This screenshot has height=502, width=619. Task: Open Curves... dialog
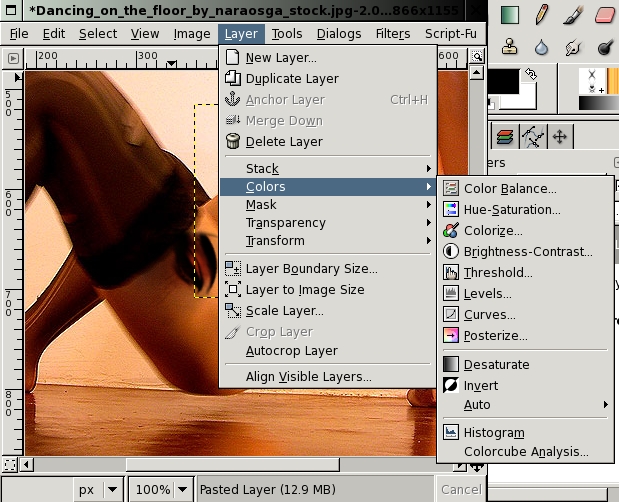coord(525,314)
